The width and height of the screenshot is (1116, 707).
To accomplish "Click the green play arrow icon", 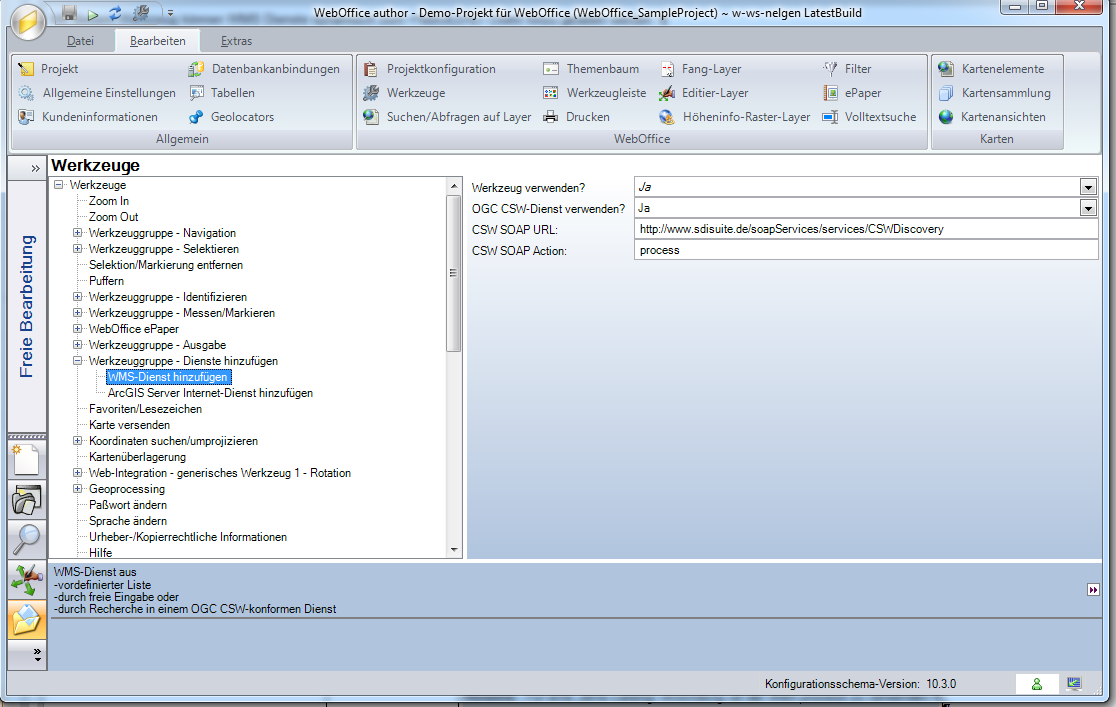I will (93, 13).
